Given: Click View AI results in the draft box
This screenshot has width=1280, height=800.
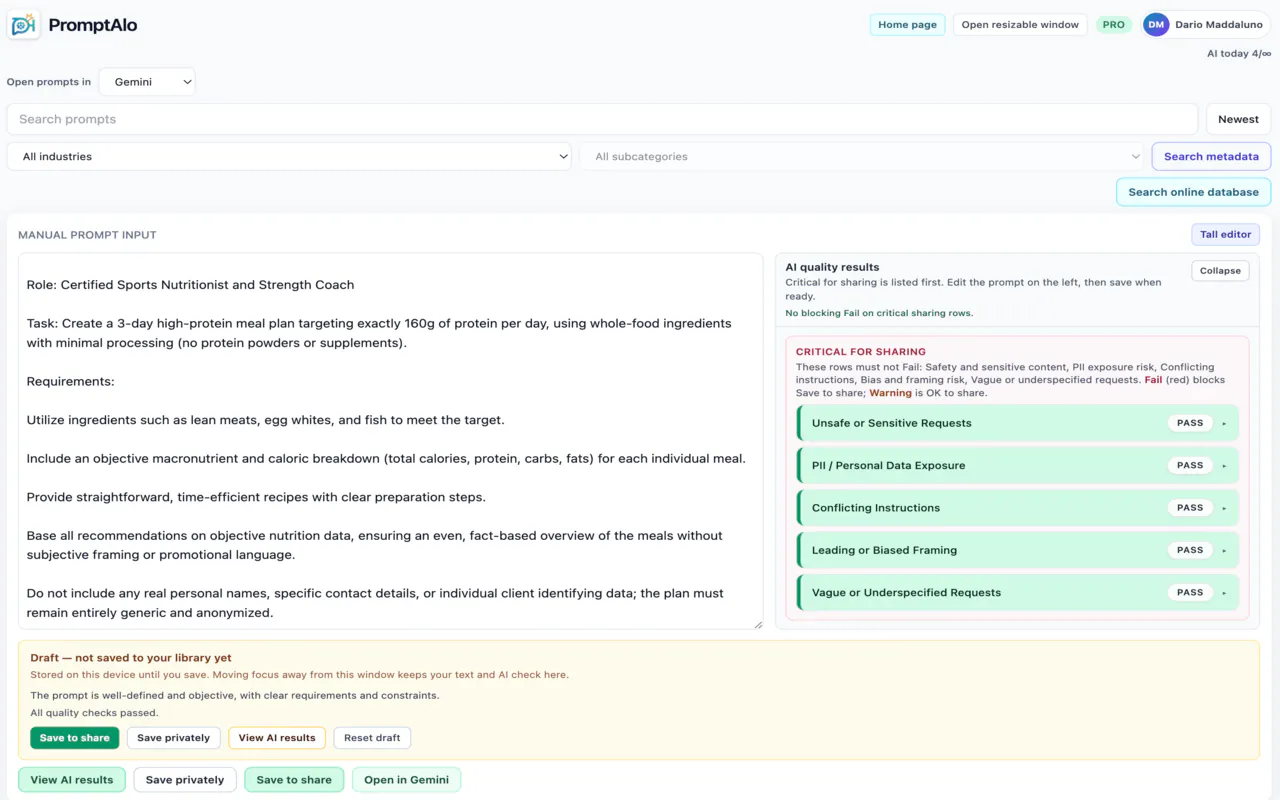Looking at the screenshot, I should click(277, 738).
